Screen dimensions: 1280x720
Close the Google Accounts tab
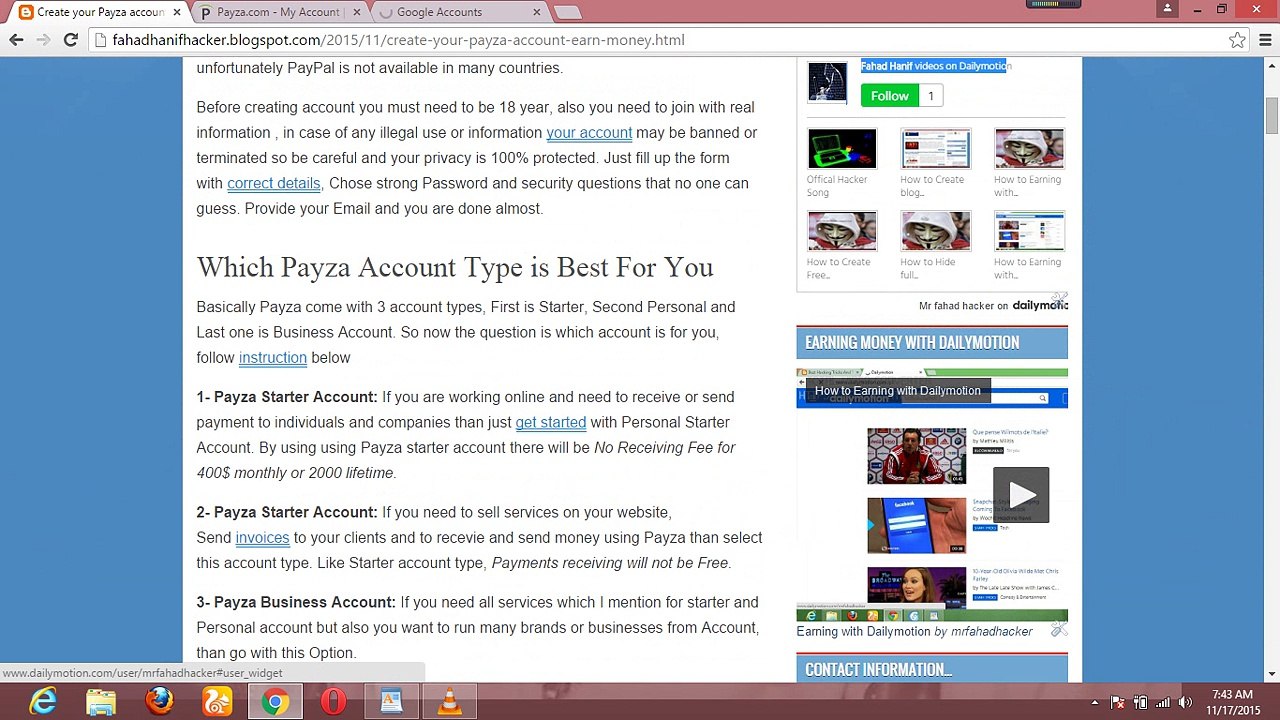537,12
